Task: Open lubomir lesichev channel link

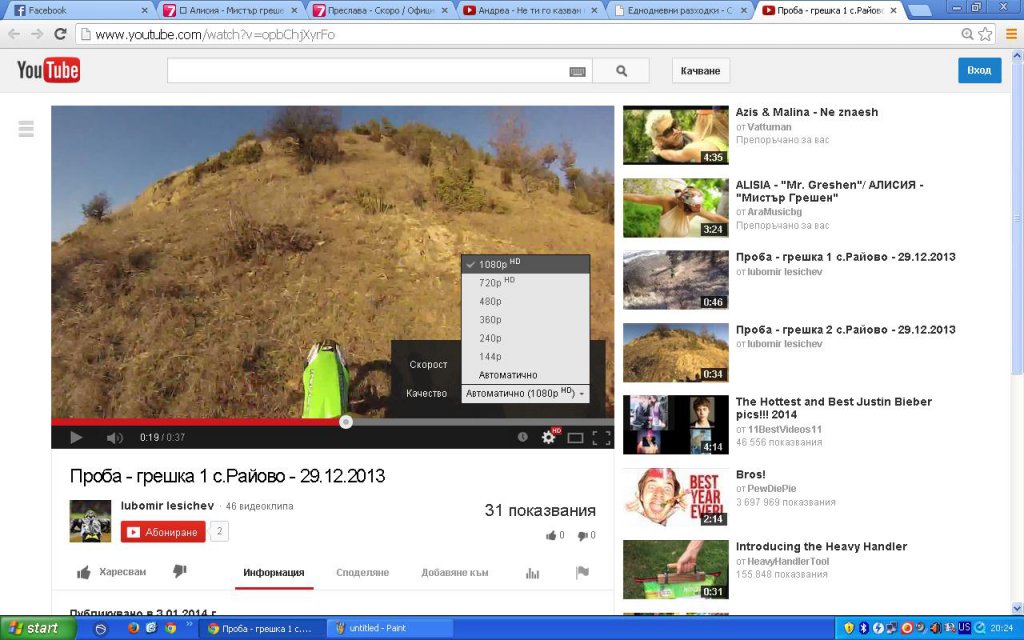Action: pos(167,505)
